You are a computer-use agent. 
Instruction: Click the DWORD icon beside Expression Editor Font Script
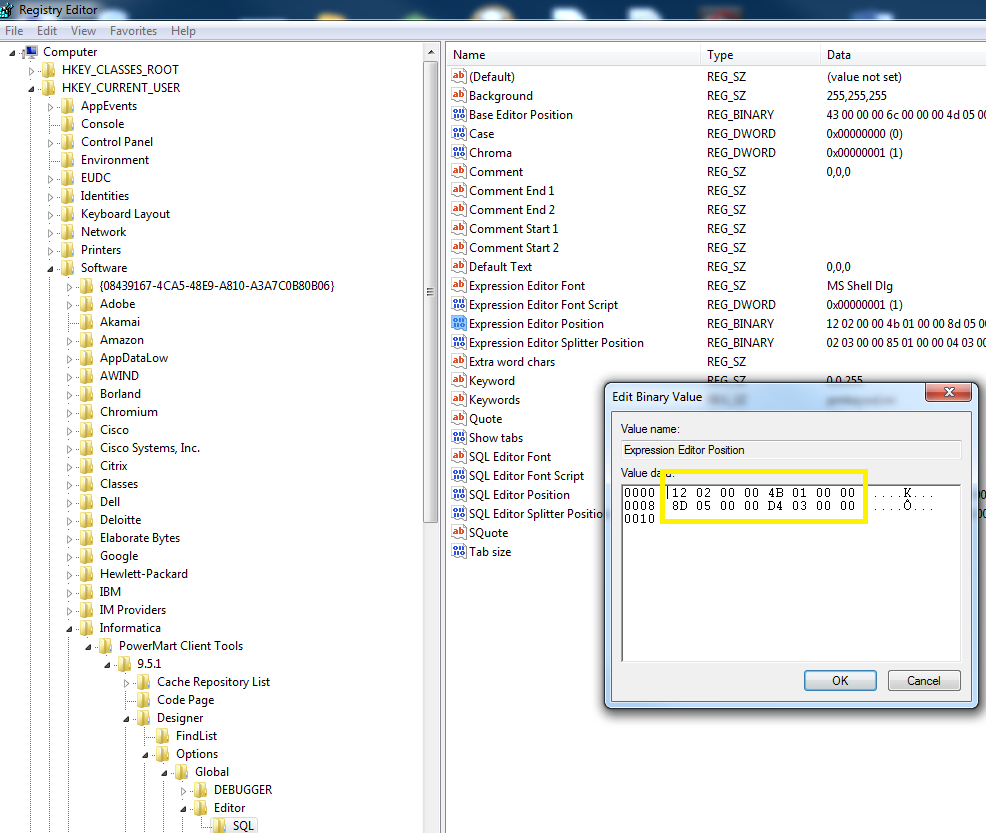pyautogui.click(x=457, y=304)
